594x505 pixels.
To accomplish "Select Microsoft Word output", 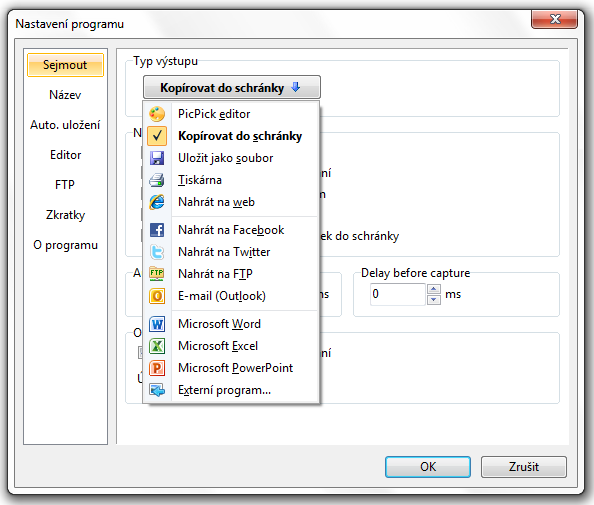I will pyautogui.click(x=231, y=324).
